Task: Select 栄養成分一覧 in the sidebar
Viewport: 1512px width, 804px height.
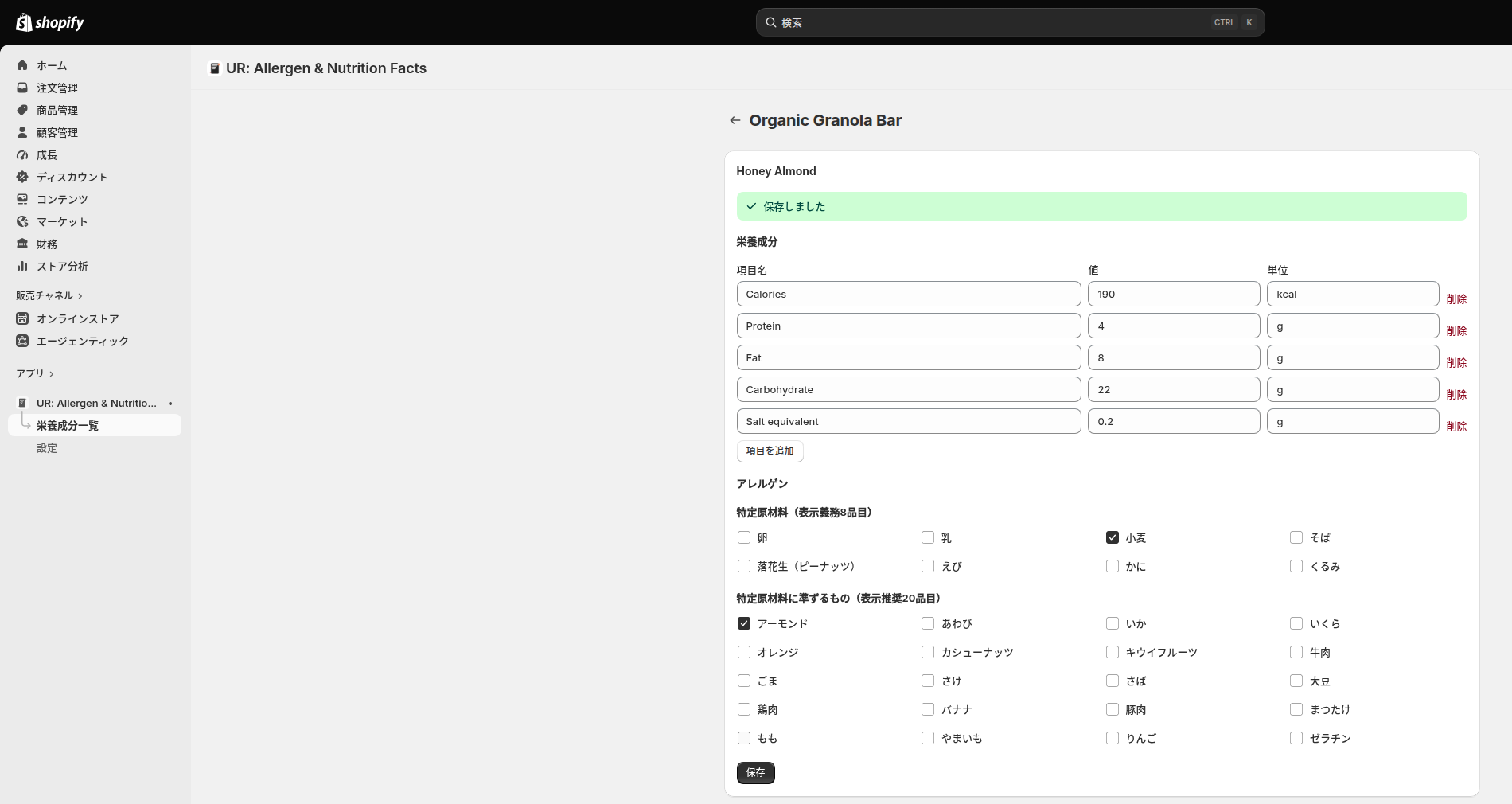Action: 95,425
